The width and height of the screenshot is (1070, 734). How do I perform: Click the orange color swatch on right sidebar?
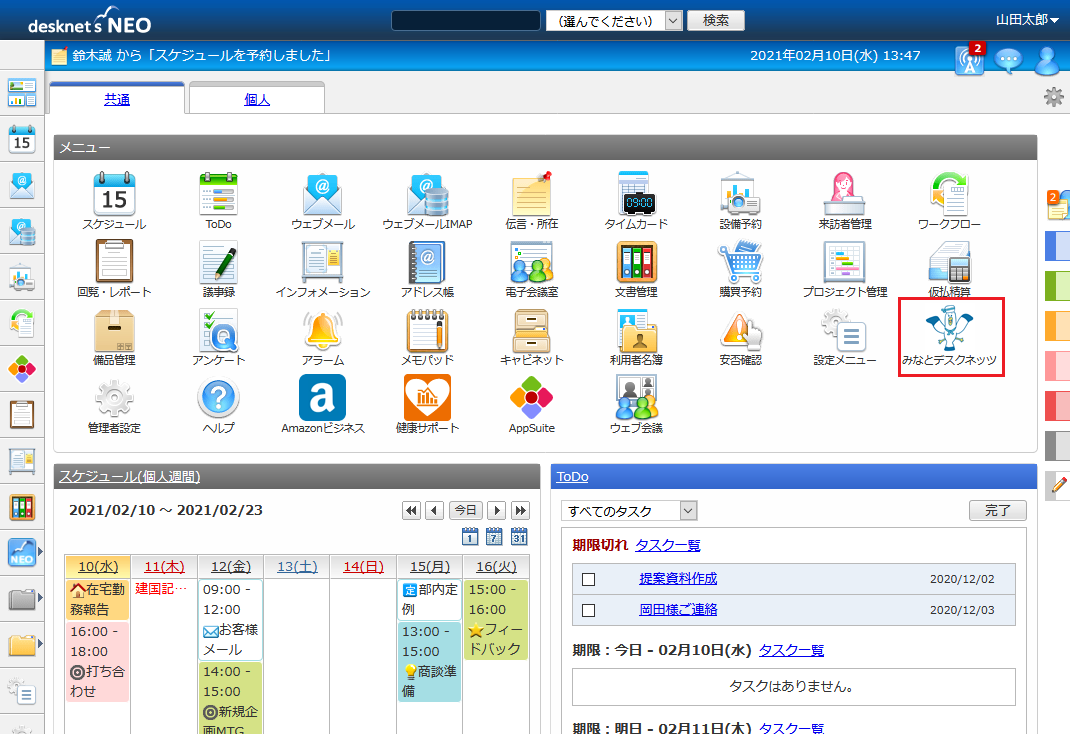(x=1057, y=325)
